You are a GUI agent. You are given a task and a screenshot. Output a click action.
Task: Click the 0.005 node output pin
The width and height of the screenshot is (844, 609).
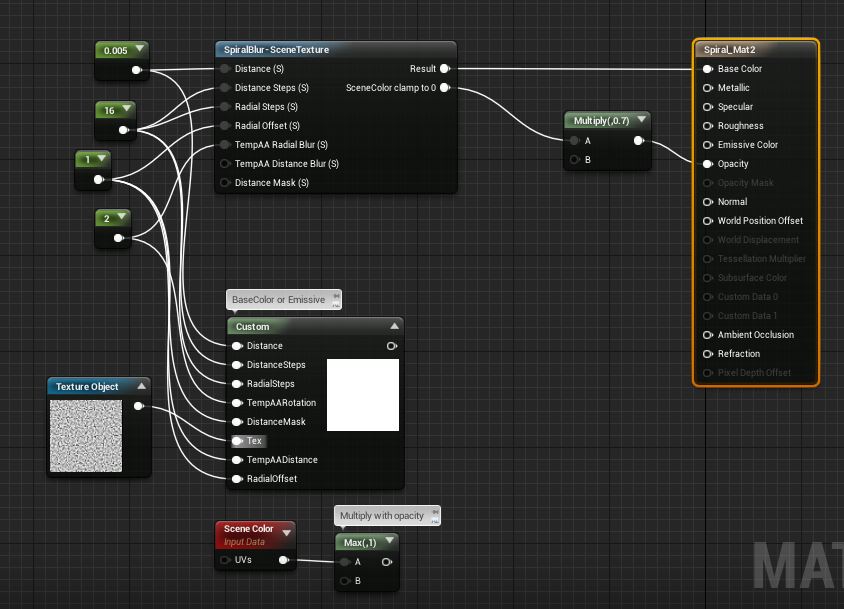137,70
